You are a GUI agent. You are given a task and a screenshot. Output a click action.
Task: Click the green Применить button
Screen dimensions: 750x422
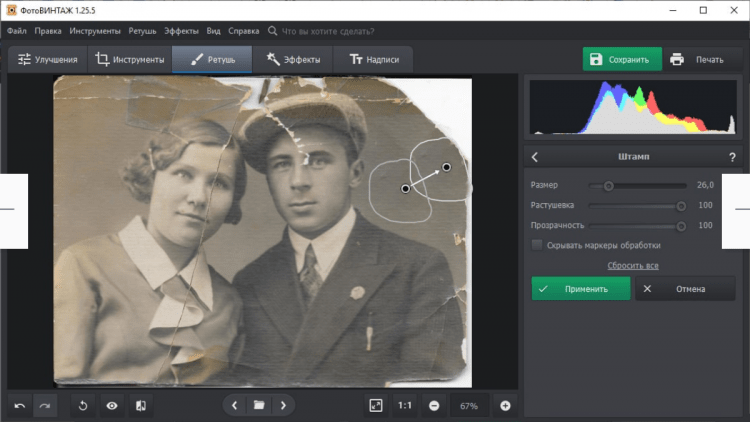(581, 289)
